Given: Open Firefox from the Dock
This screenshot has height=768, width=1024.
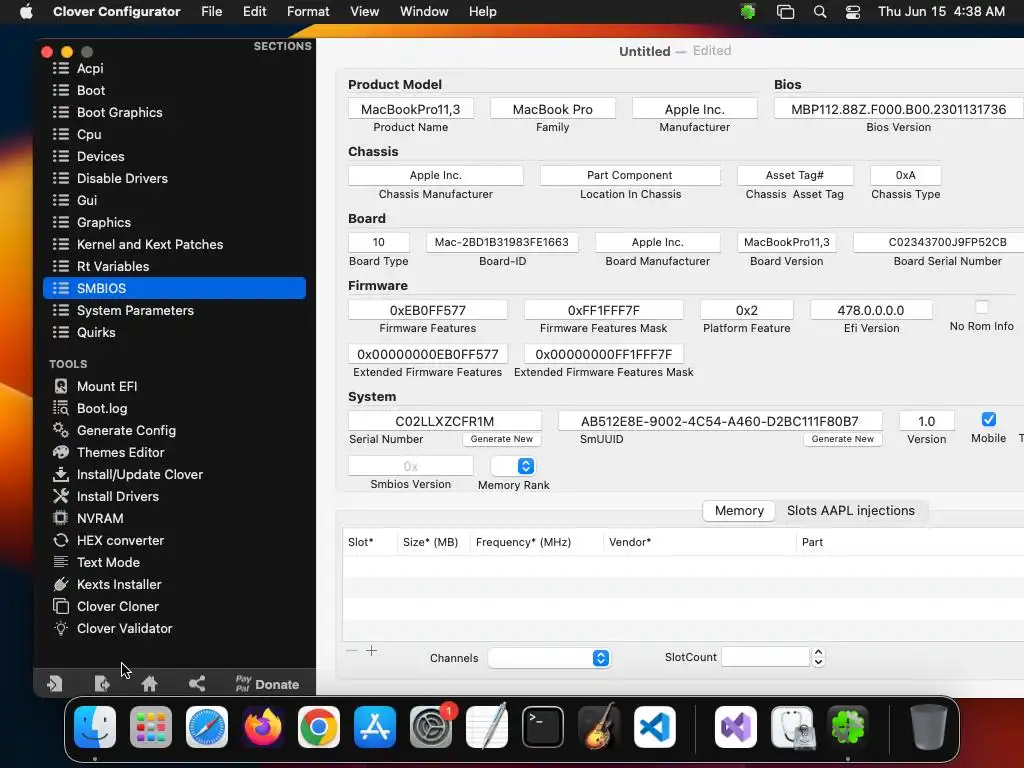Looking at the screenshot, I should click(263, 727).
